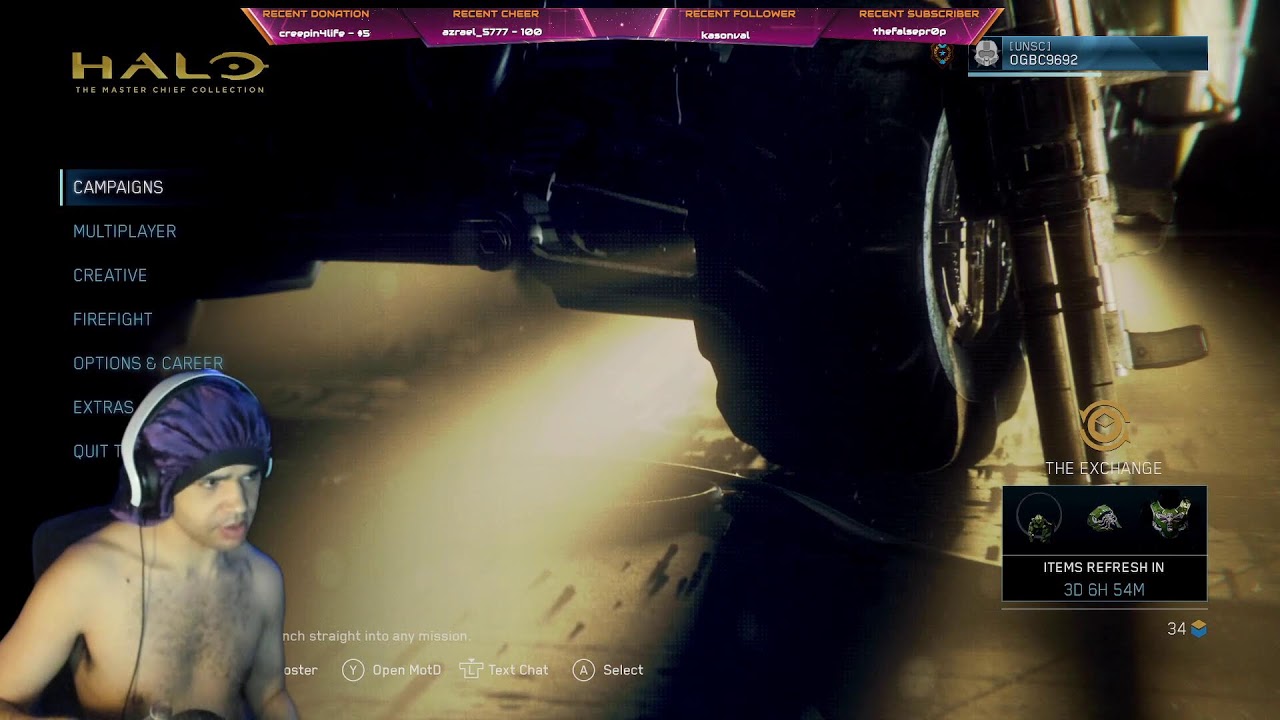Open the Extras menu entry

[x=103, y=407]
